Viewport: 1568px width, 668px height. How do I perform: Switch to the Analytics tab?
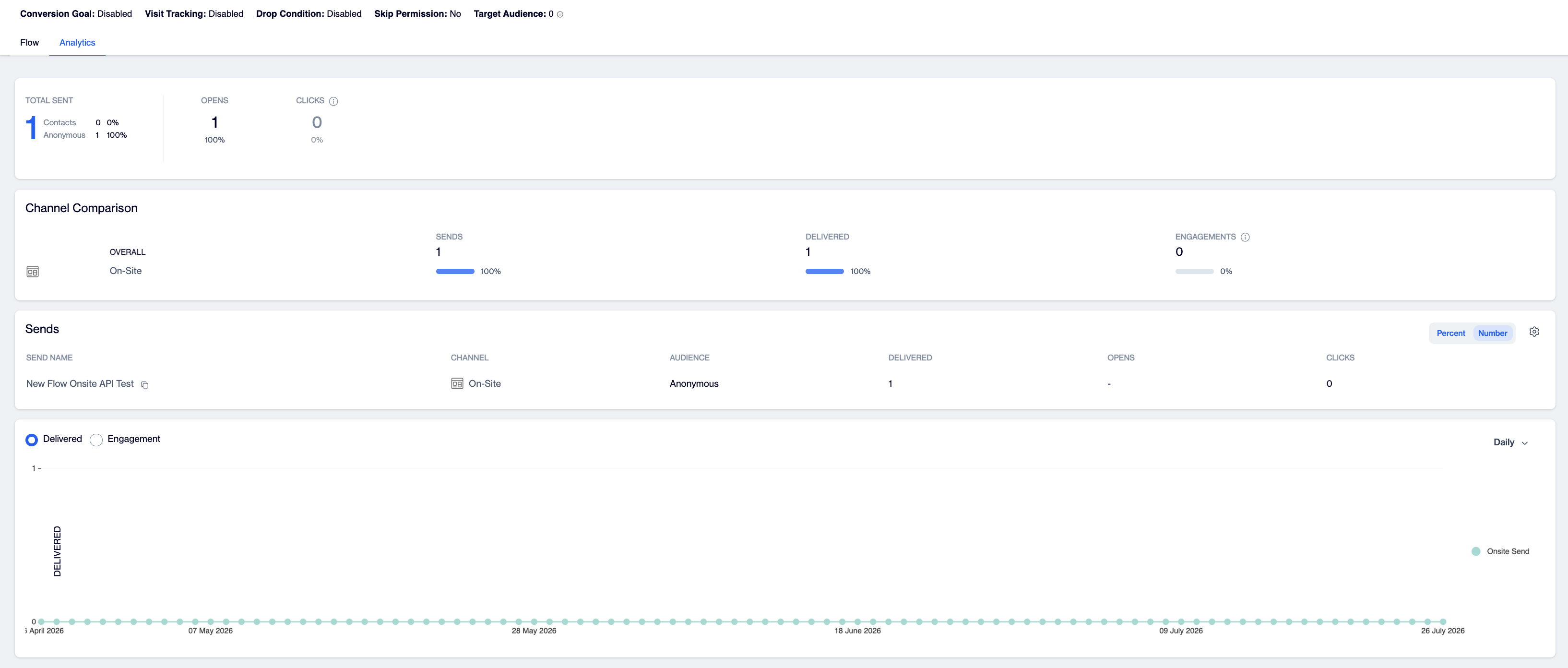(77, 43)
